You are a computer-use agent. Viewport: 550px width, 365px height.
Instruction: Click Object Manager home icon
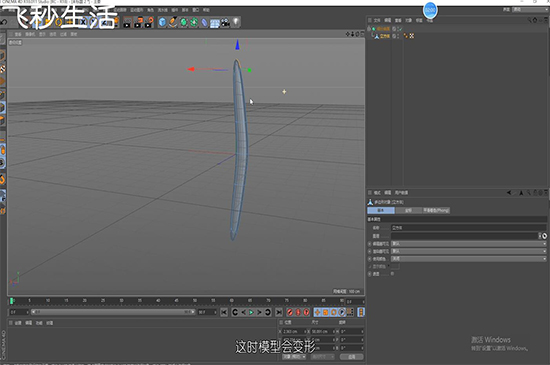click(535, 20)
